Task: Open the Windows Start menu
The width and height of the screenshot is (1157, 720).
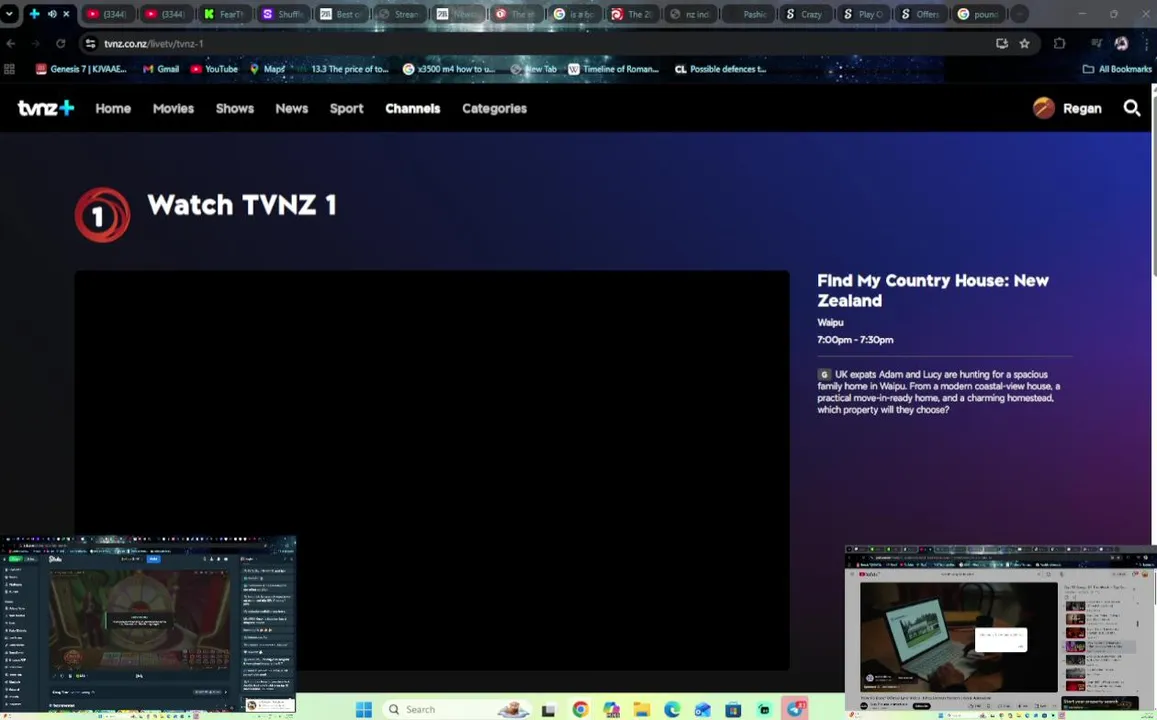Action: click(x=364, y=709)
